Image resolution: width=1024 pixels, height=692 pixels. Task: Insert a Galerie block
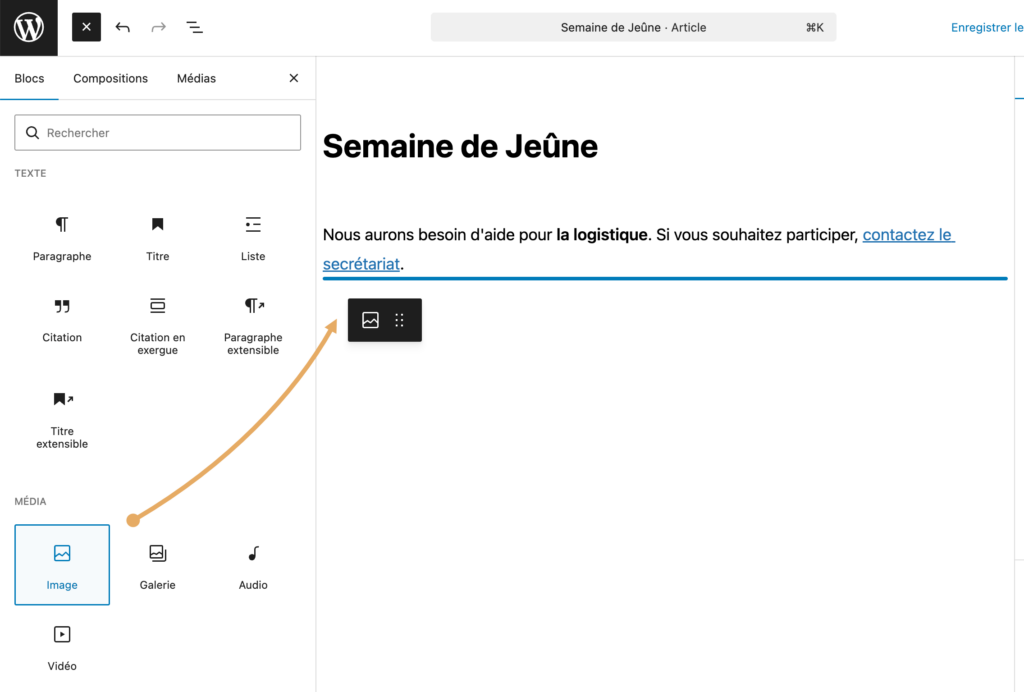157,565
